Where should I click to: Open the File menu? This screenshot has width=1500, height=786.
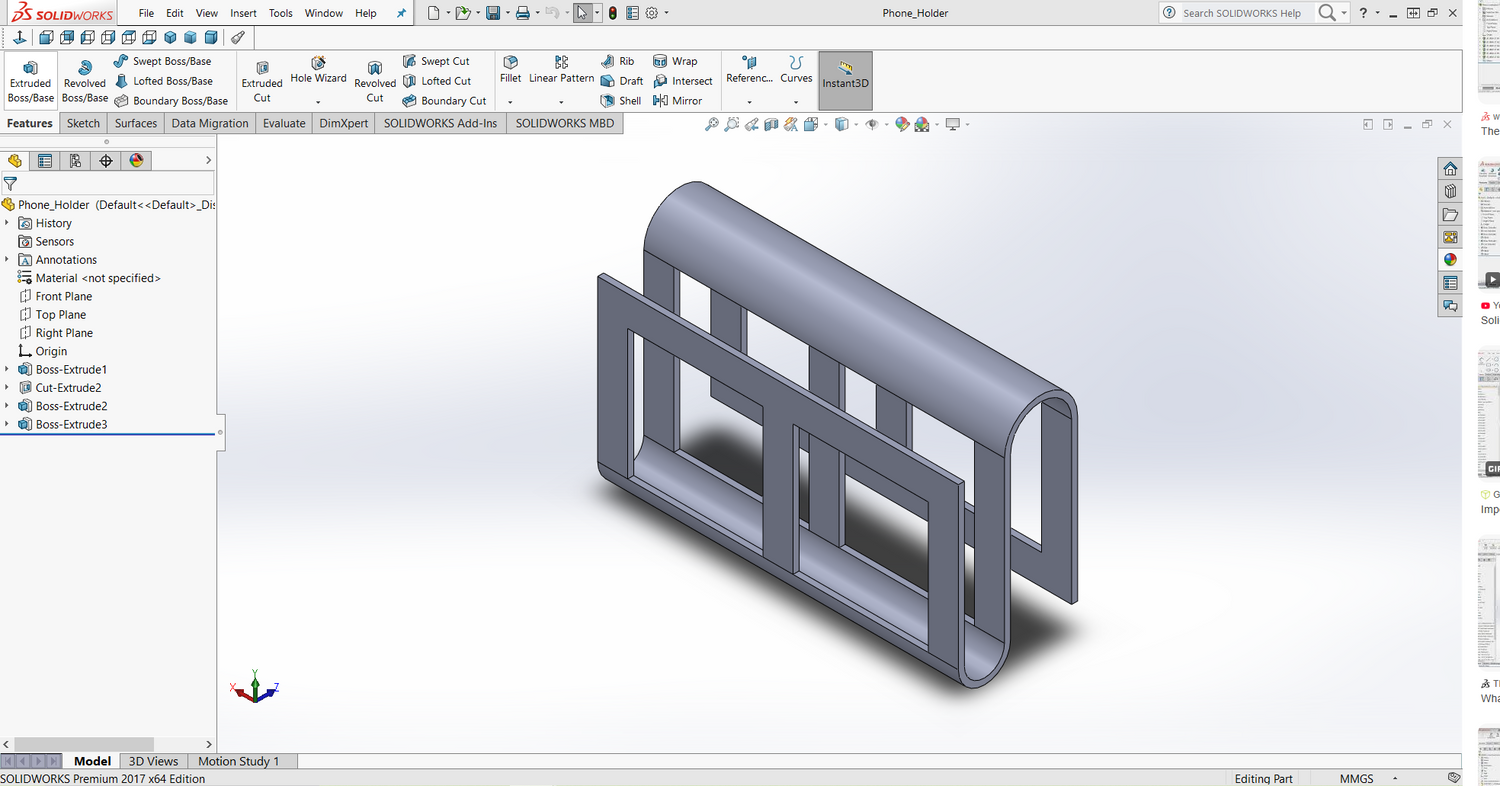[147, 13]
